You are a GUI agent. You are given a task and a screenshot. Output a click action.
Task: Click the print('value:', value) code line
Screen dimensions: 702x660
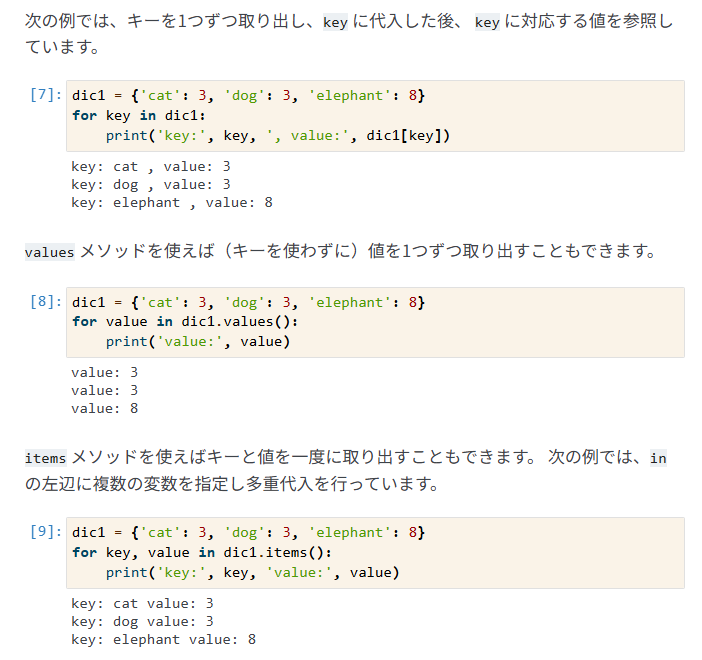pos(197,341)
